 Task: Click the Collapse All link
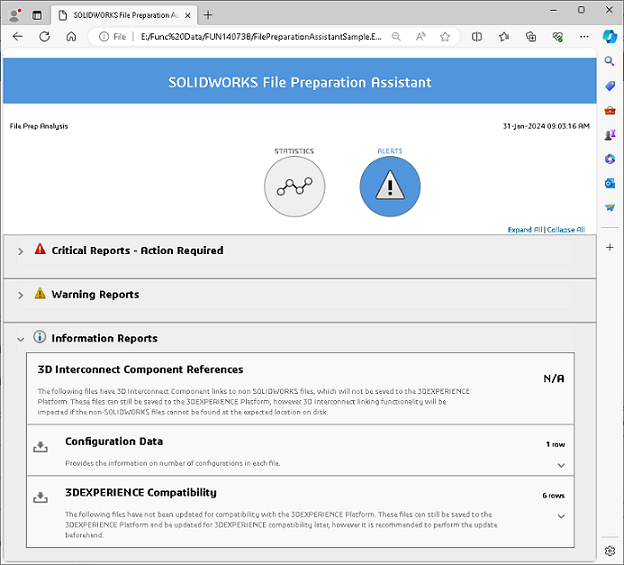(x=566, y=230)
